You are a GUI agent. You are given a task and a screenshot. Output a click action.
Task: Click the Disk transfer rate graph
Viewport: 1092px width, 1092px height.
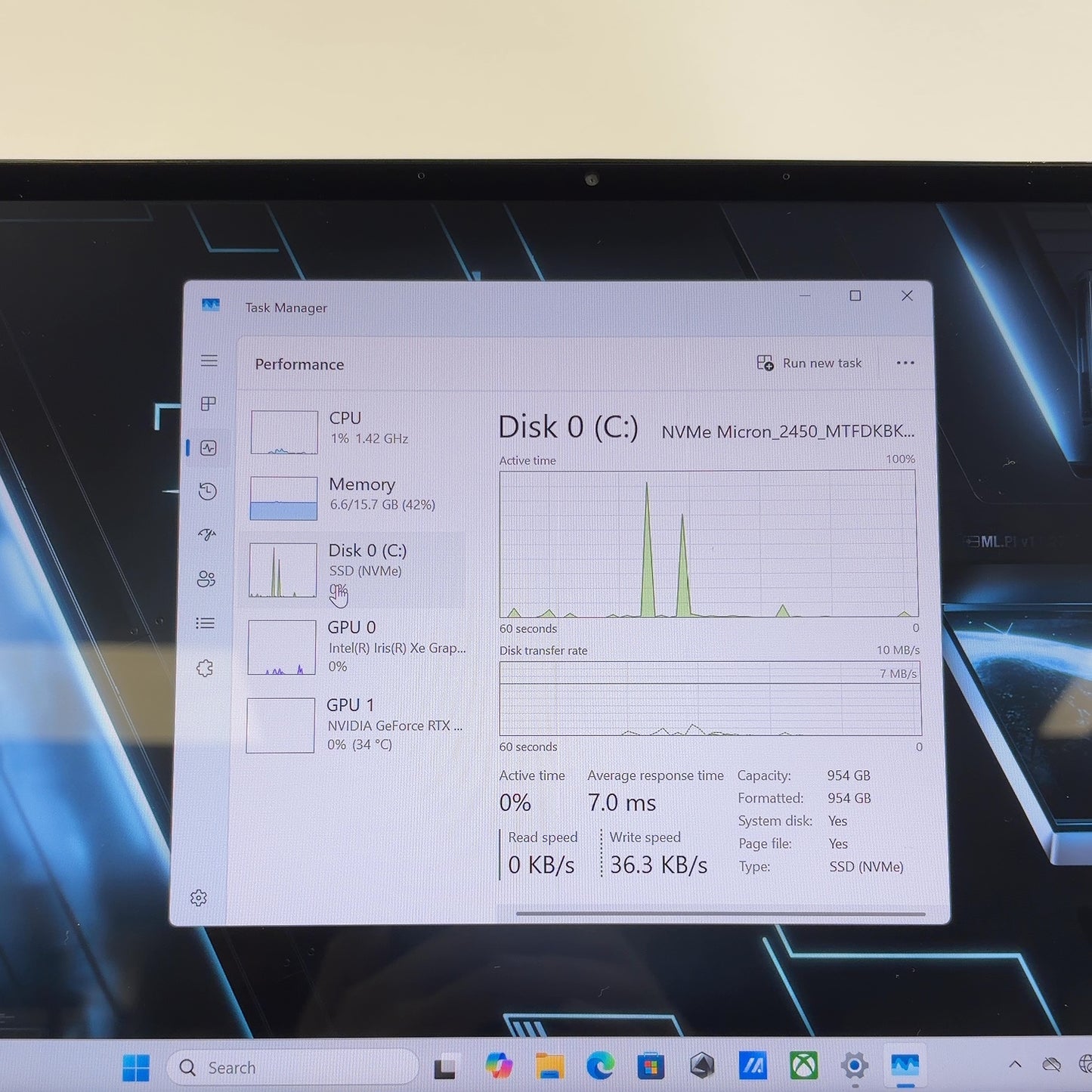pos(710,698)
